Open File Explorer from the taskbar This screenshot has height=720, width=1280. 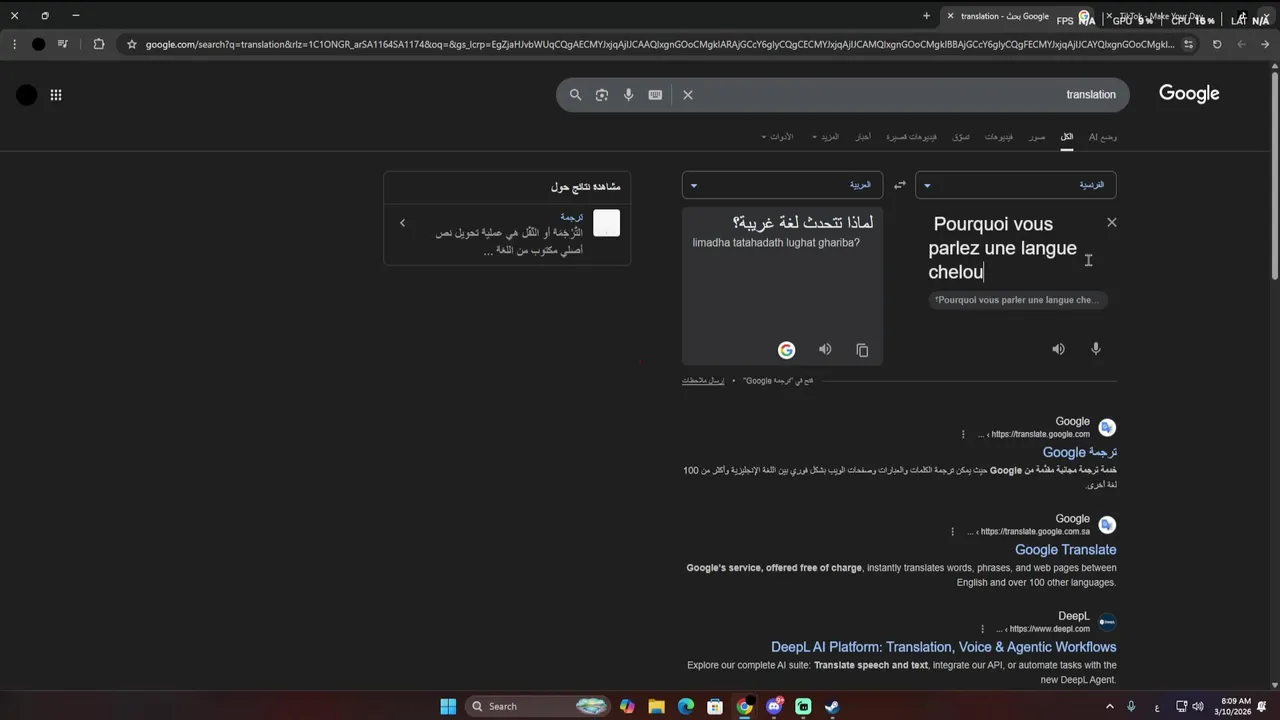657,706
